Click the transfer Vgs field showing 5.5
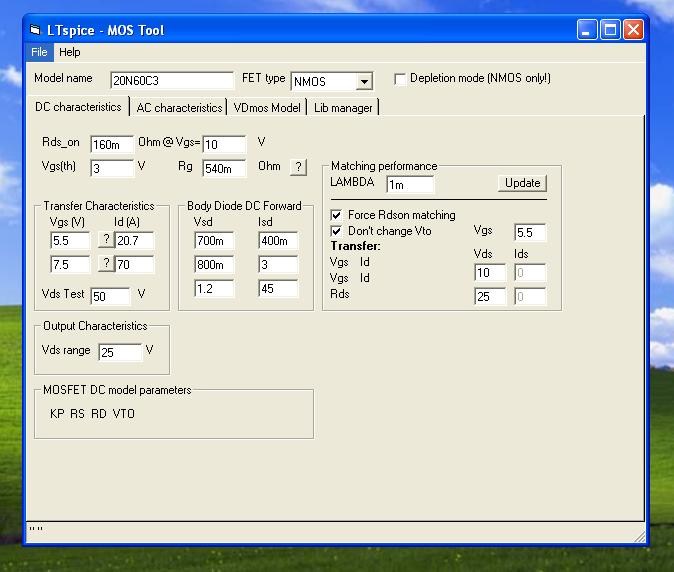The image size is (674, 572). [x=70, y=240]
